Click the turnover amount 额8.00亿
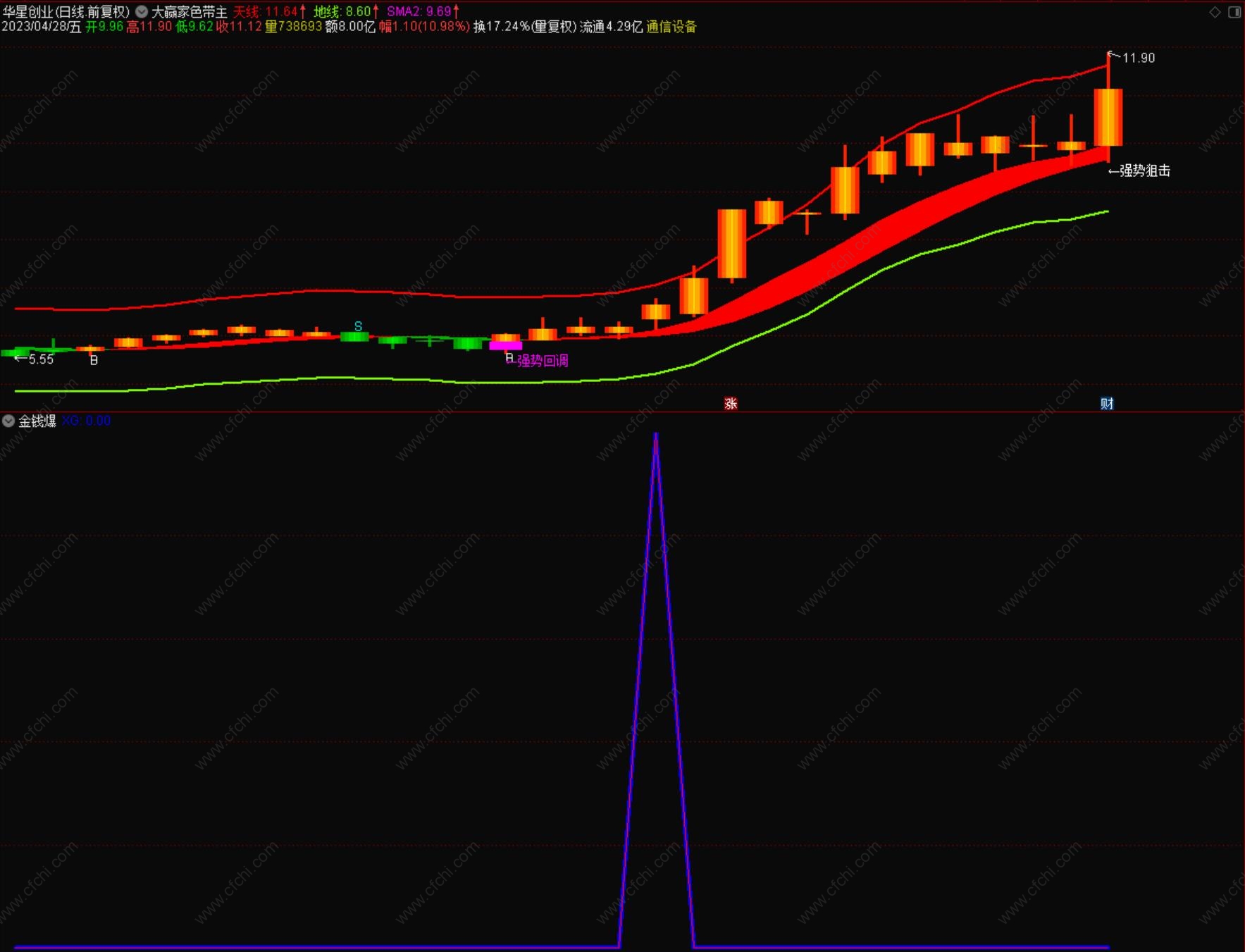 350,27
